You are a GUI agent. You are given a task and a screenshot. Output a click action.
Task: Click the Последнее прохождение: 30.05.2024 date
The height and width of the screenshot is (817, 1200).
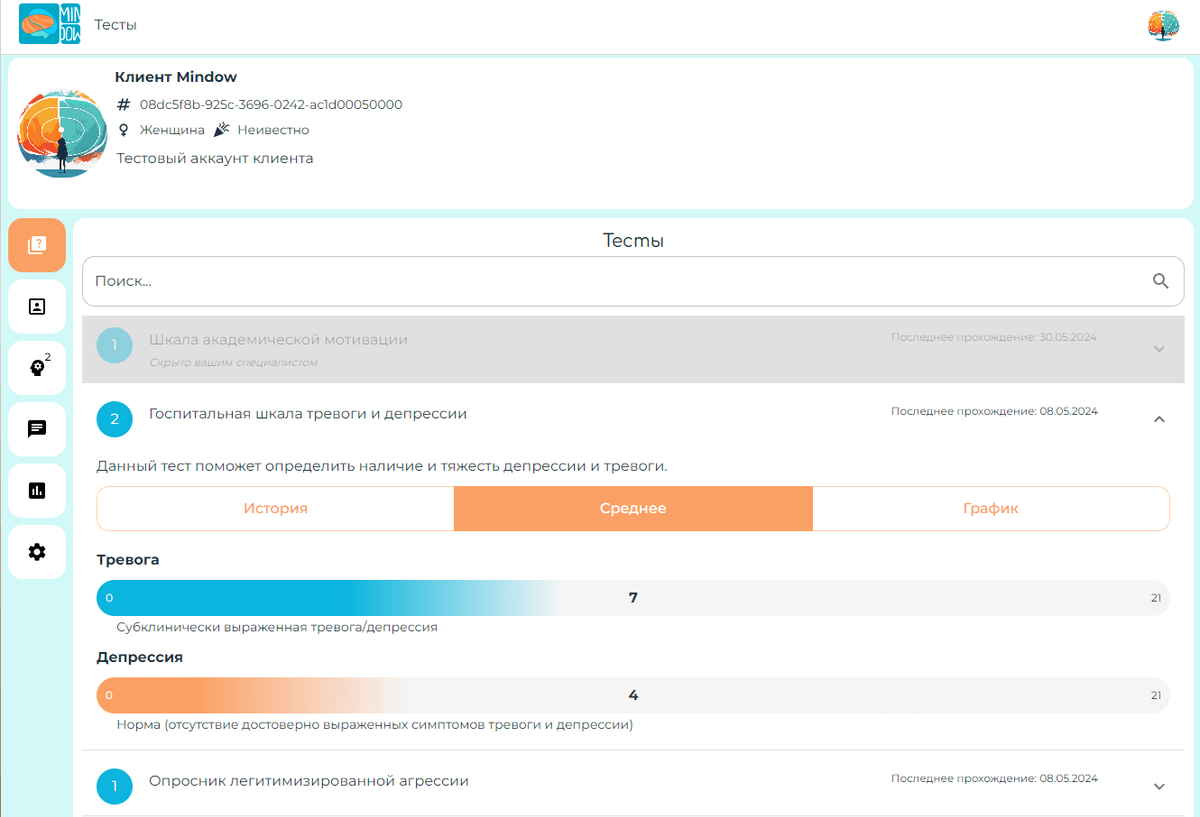coord(994,337)
